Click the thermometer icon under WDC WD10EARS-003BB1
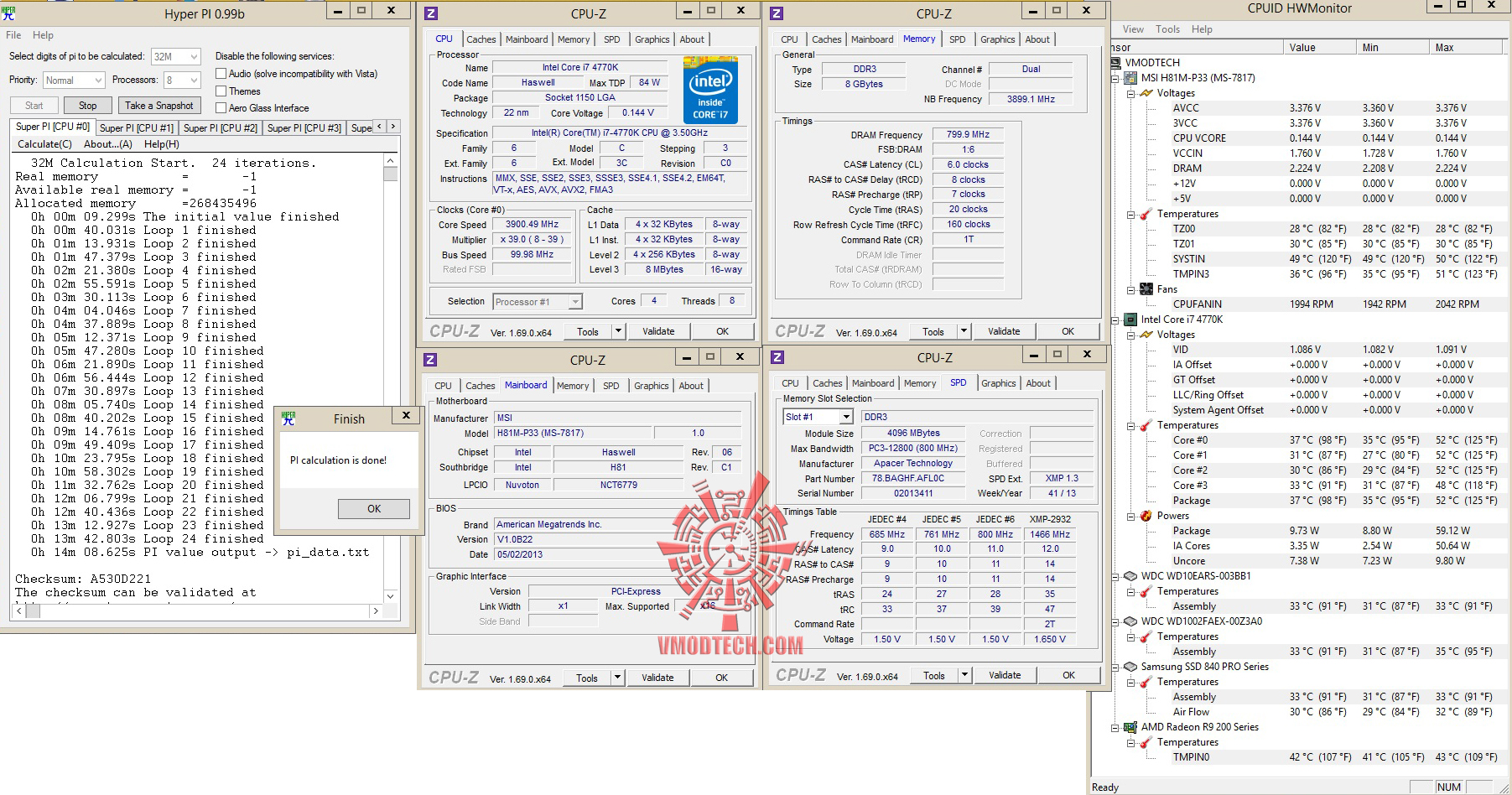This screenshot has height=795, width=1512. 1146,591
